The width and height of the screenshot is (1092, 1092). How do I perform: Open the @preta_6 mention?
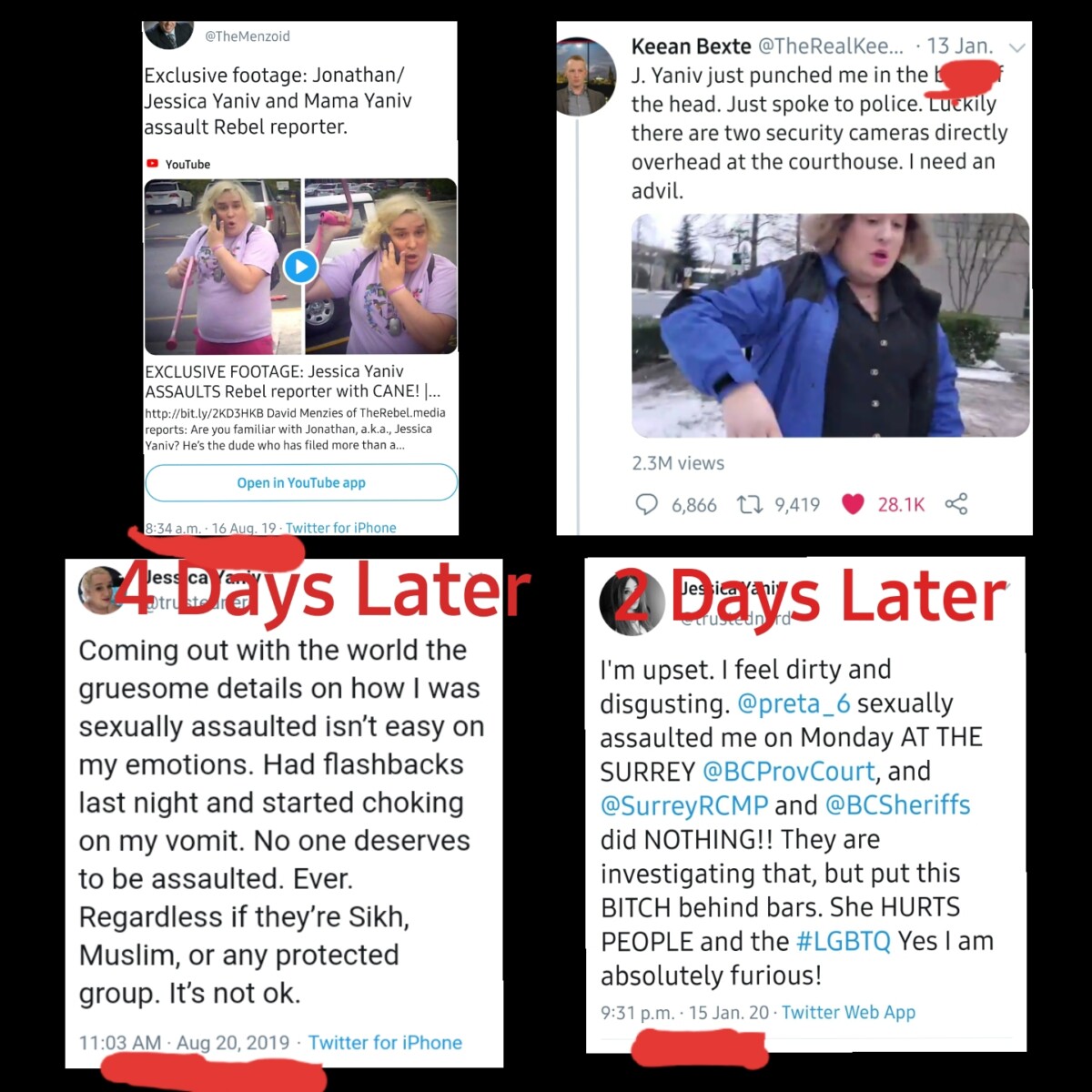(794, 703)
